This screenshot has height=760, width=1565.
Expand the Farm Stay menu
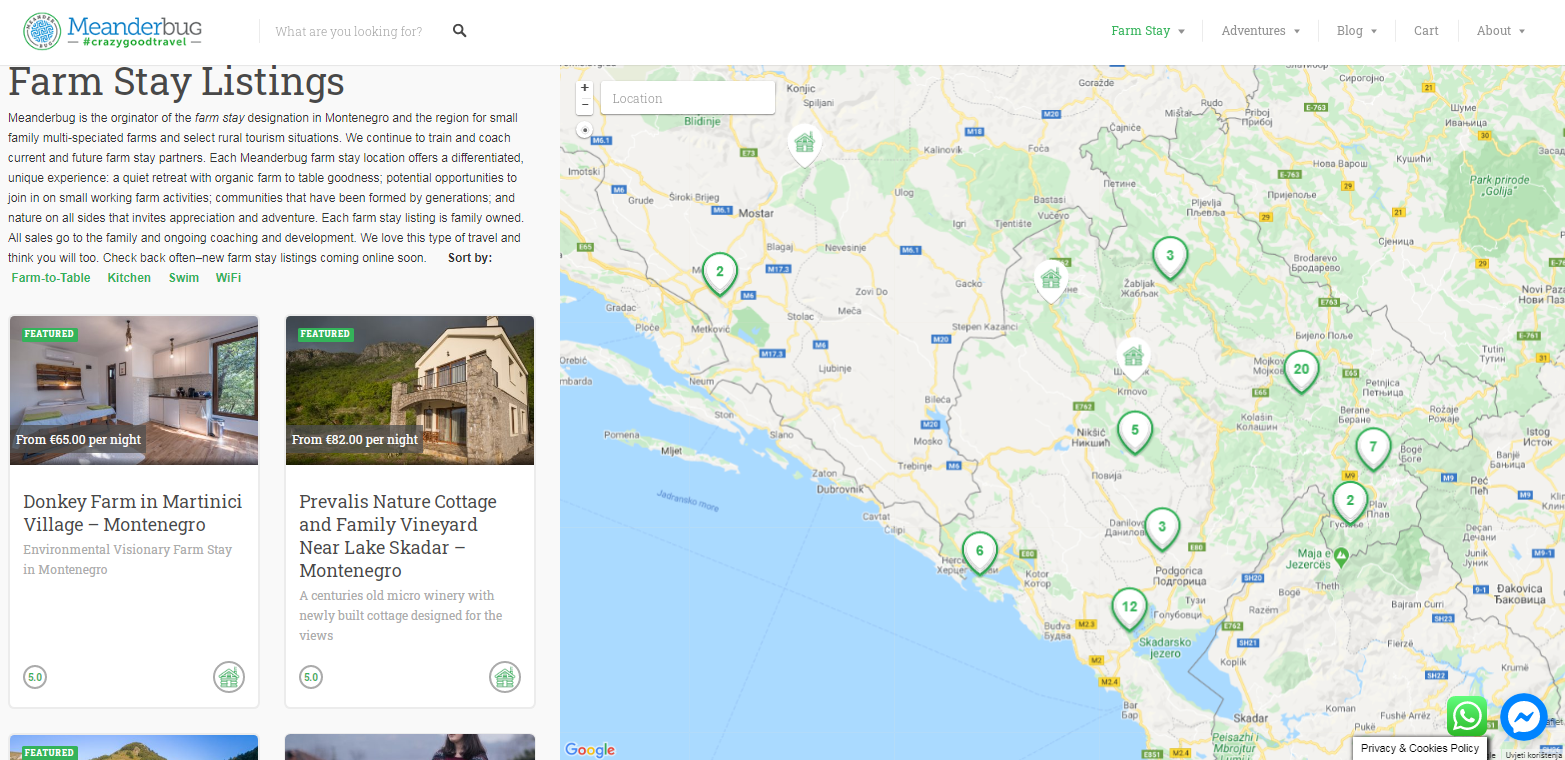point(1148,31)
